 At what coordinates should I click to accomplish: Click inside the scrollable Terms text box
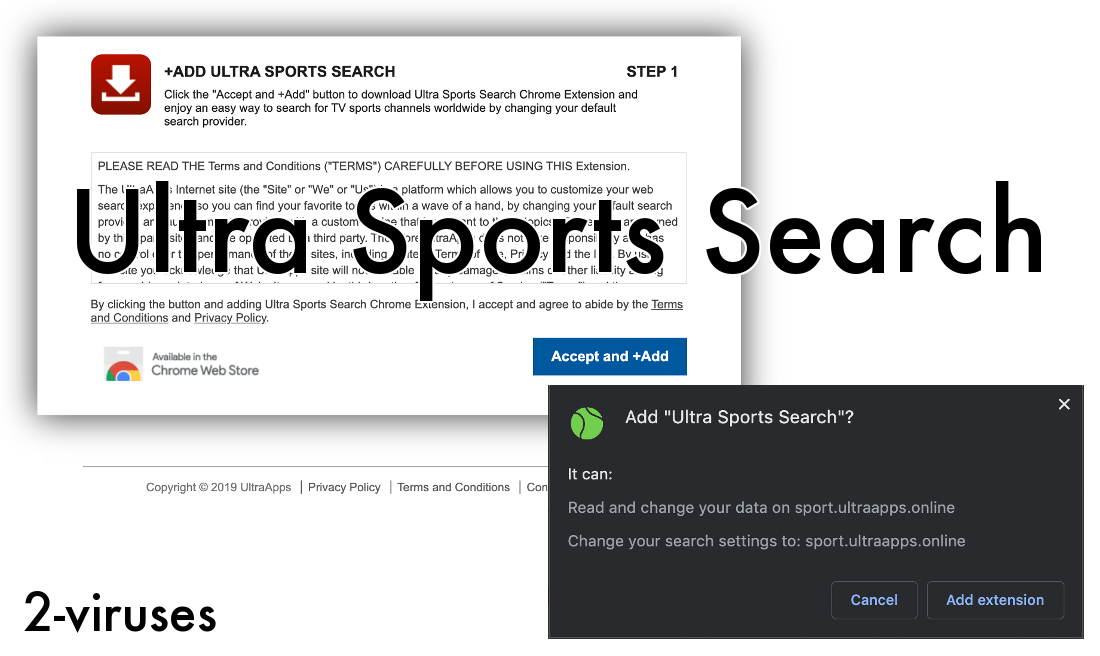pos(388,220)
